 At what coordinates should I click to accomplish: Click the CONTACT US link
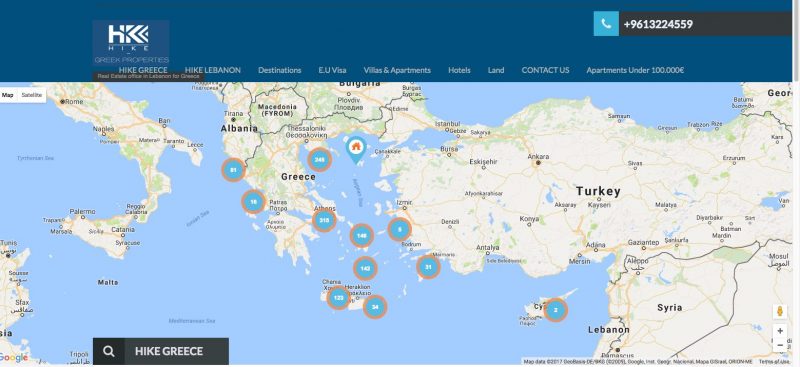click(x=545, y=70)
